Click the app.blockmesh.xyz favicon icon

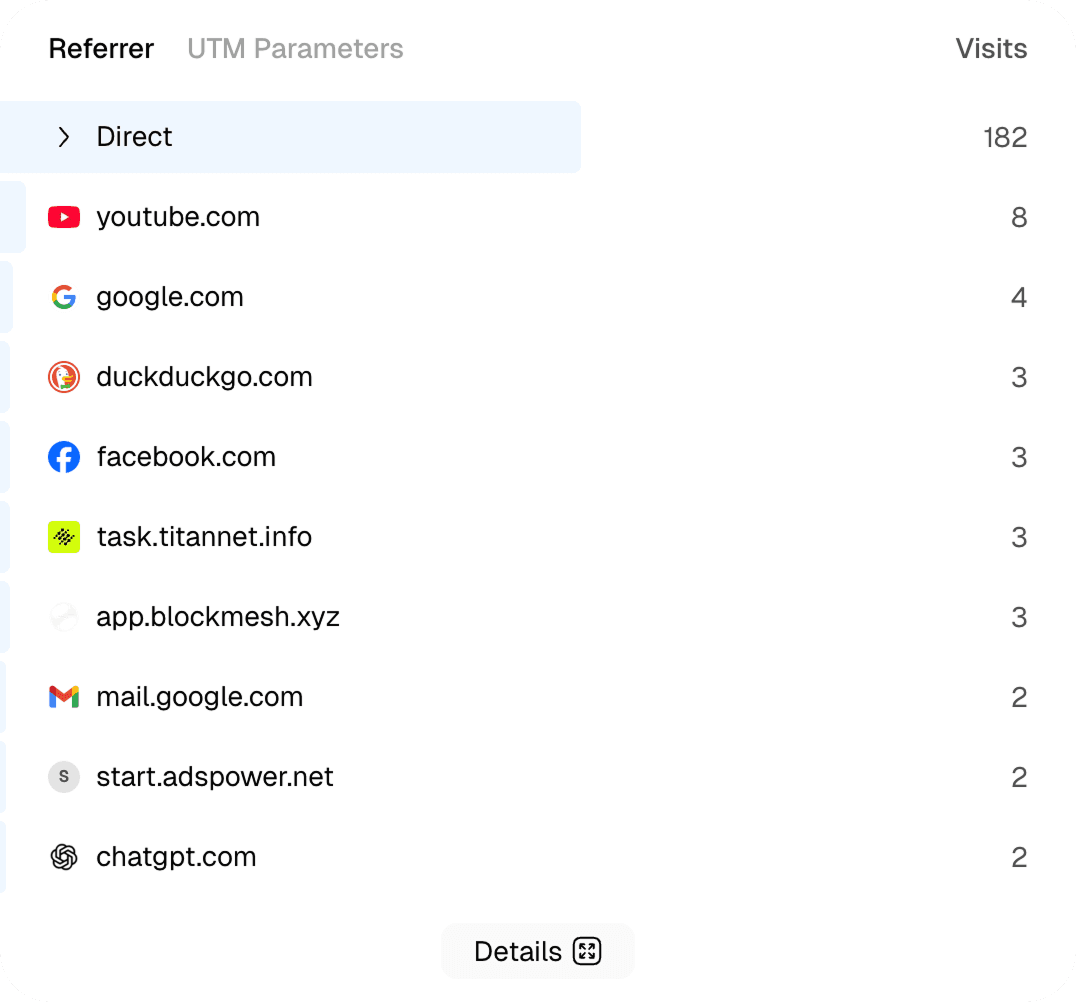tap(64, 617)
